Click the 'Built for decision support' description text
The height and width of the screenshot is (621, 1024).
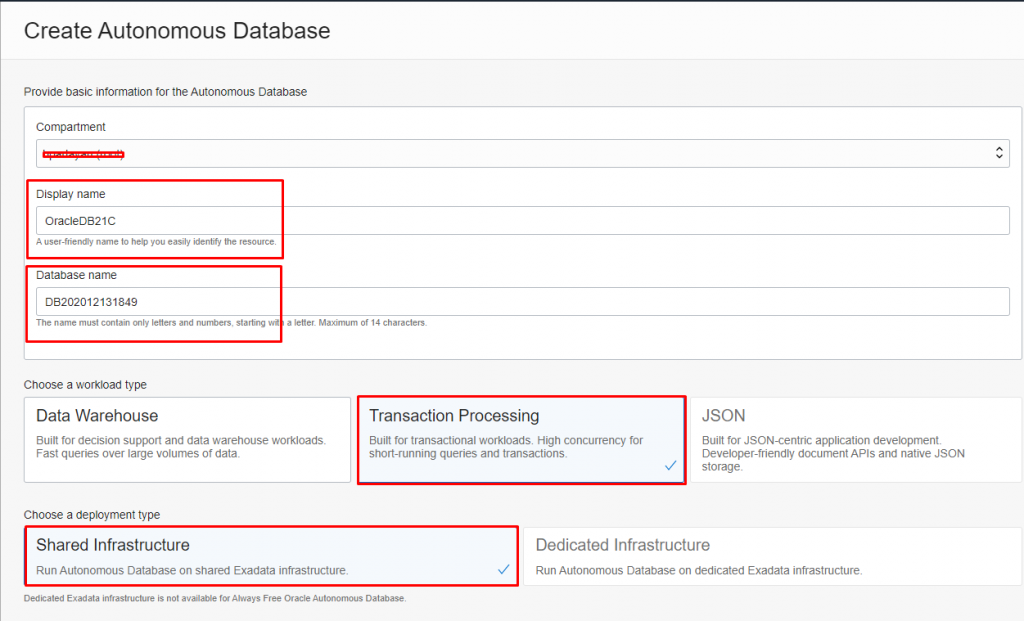[x=181, y=447]
